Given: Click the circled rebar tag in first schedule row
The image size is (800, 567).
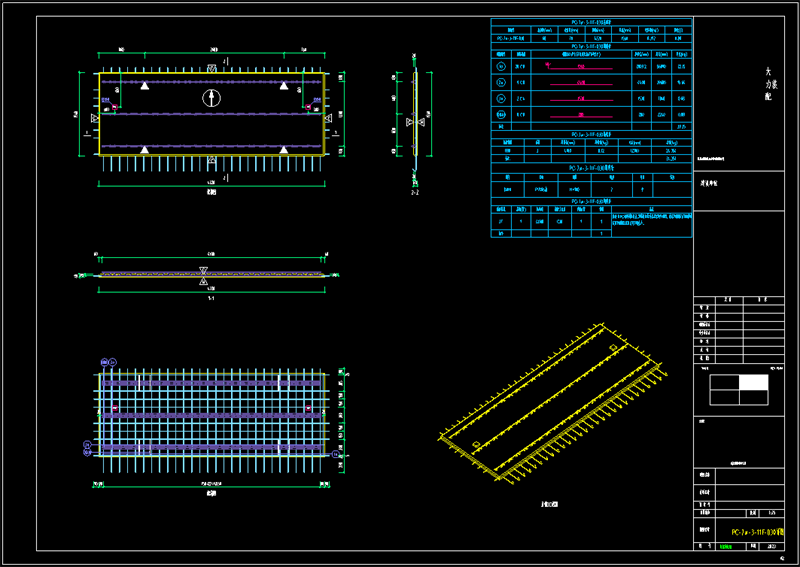Looking at the screenshot, I should pyautogui.click(x=501, y=66).
